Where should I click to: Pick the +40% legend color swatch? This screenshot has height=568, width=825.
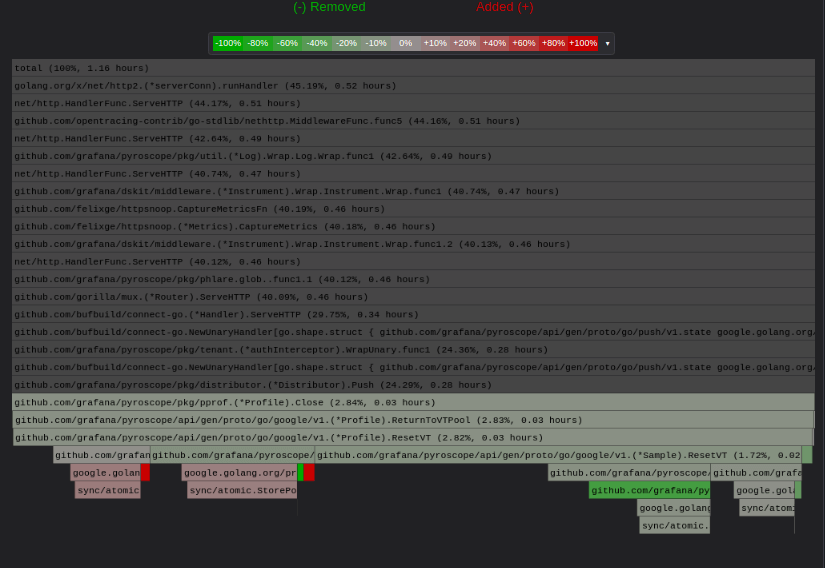click(494, 44)
